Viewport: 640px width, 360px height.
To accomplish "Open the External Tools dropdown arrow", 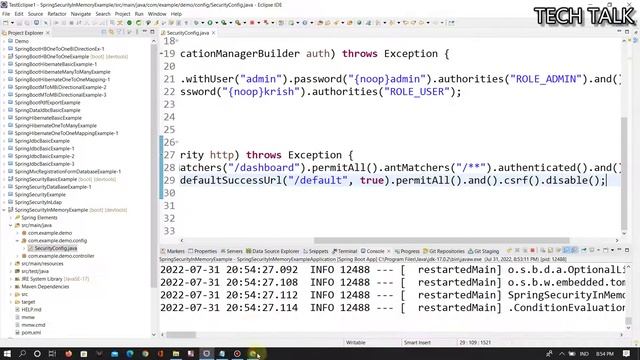I will pos(244,23).
